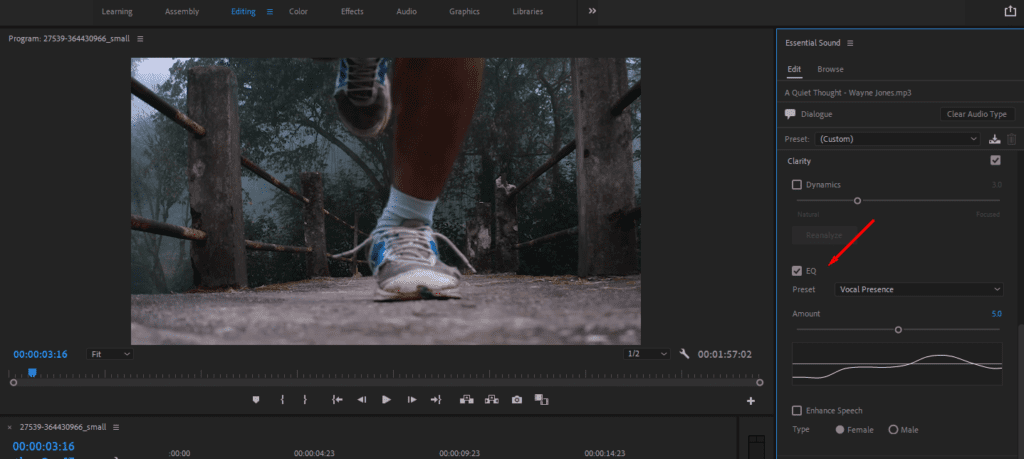Click the duration text 00:01:57:02
Screen dimensions: 1024x459
coord(725,355)
